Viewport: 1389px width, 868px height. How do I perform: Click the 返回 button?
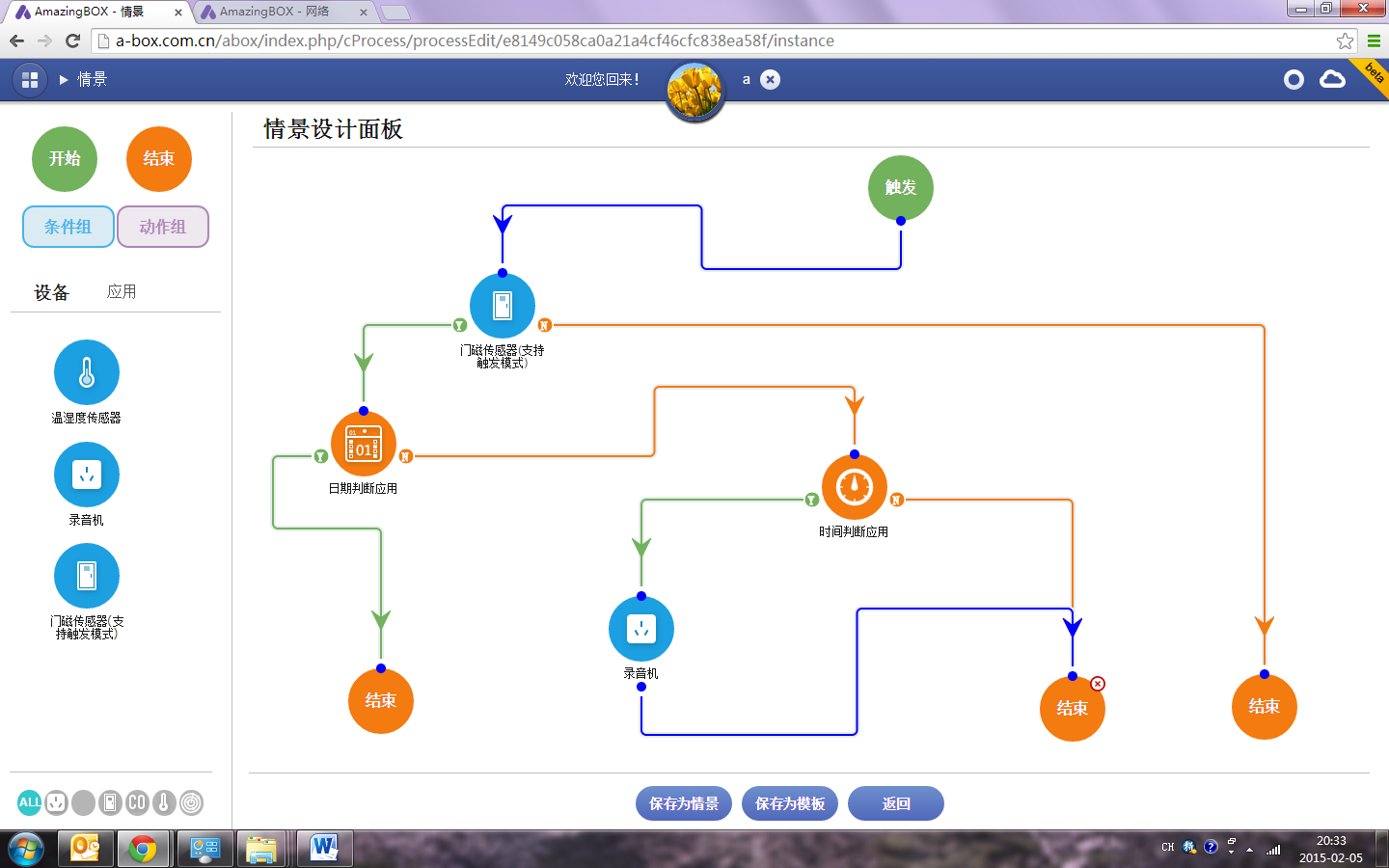click(x=895, y=803)
